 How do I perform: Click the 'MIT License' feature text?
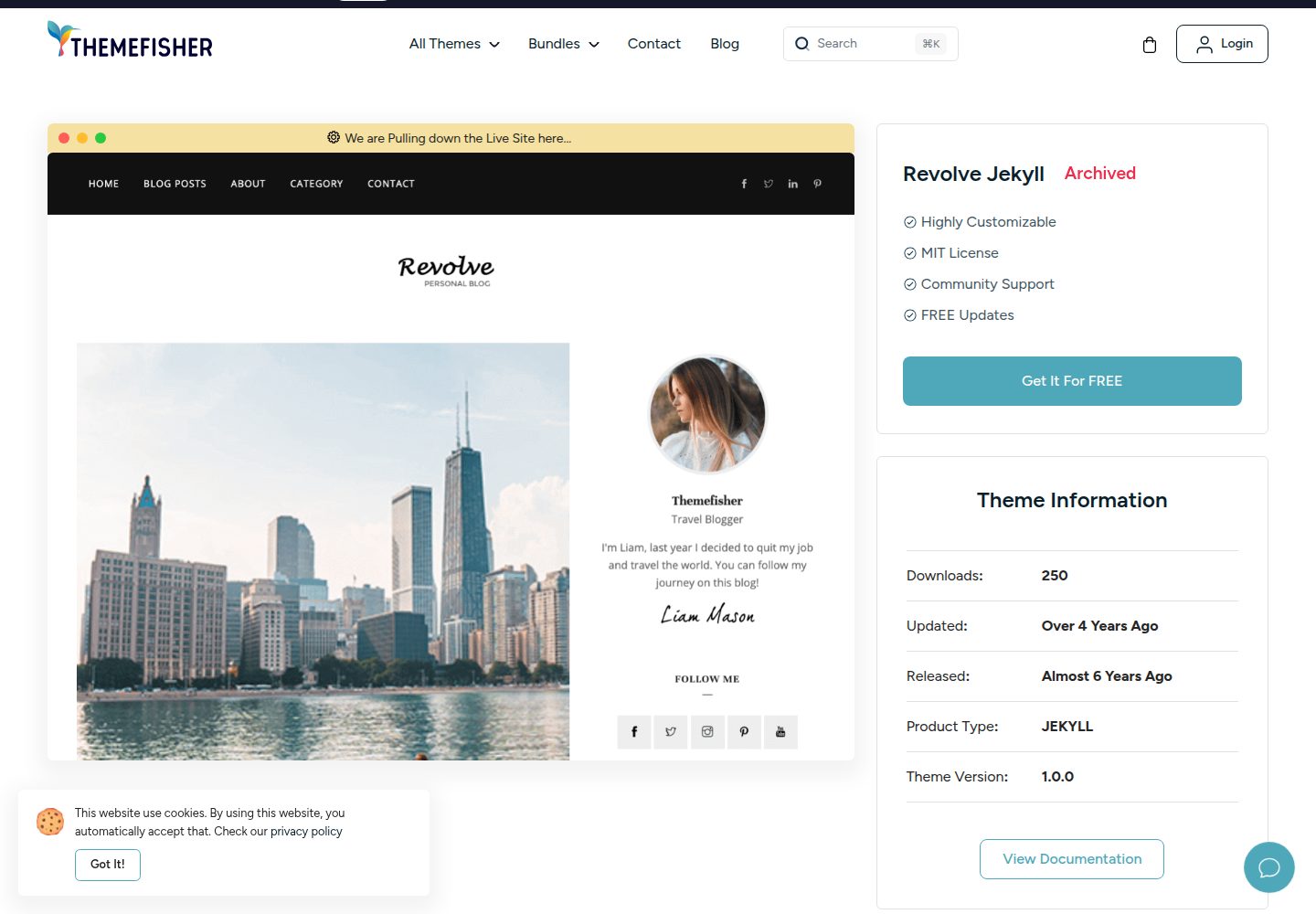click(x=960, y=253)
